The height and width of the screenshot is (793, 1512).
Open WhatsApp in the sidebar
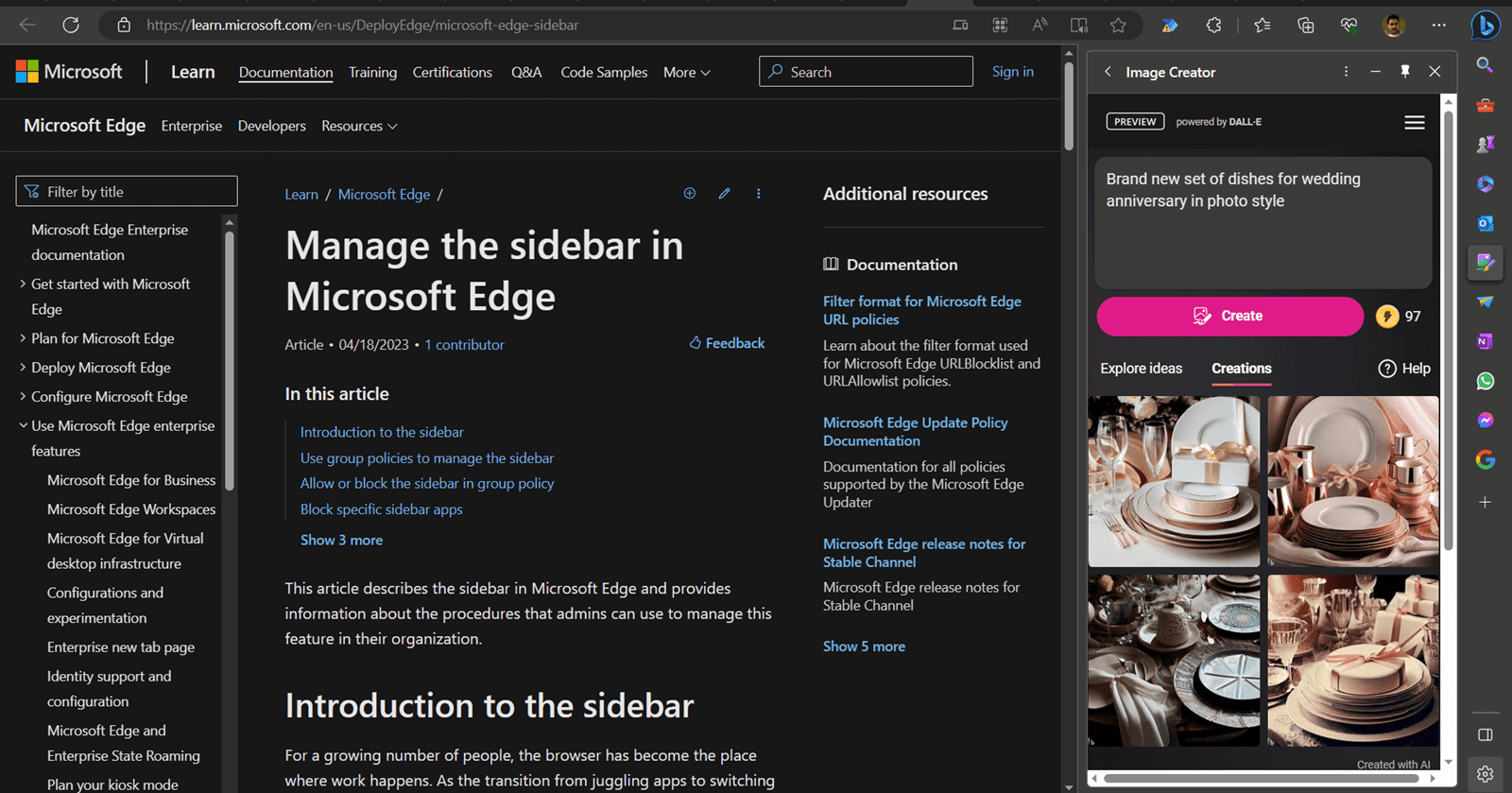click(1486, 381)
